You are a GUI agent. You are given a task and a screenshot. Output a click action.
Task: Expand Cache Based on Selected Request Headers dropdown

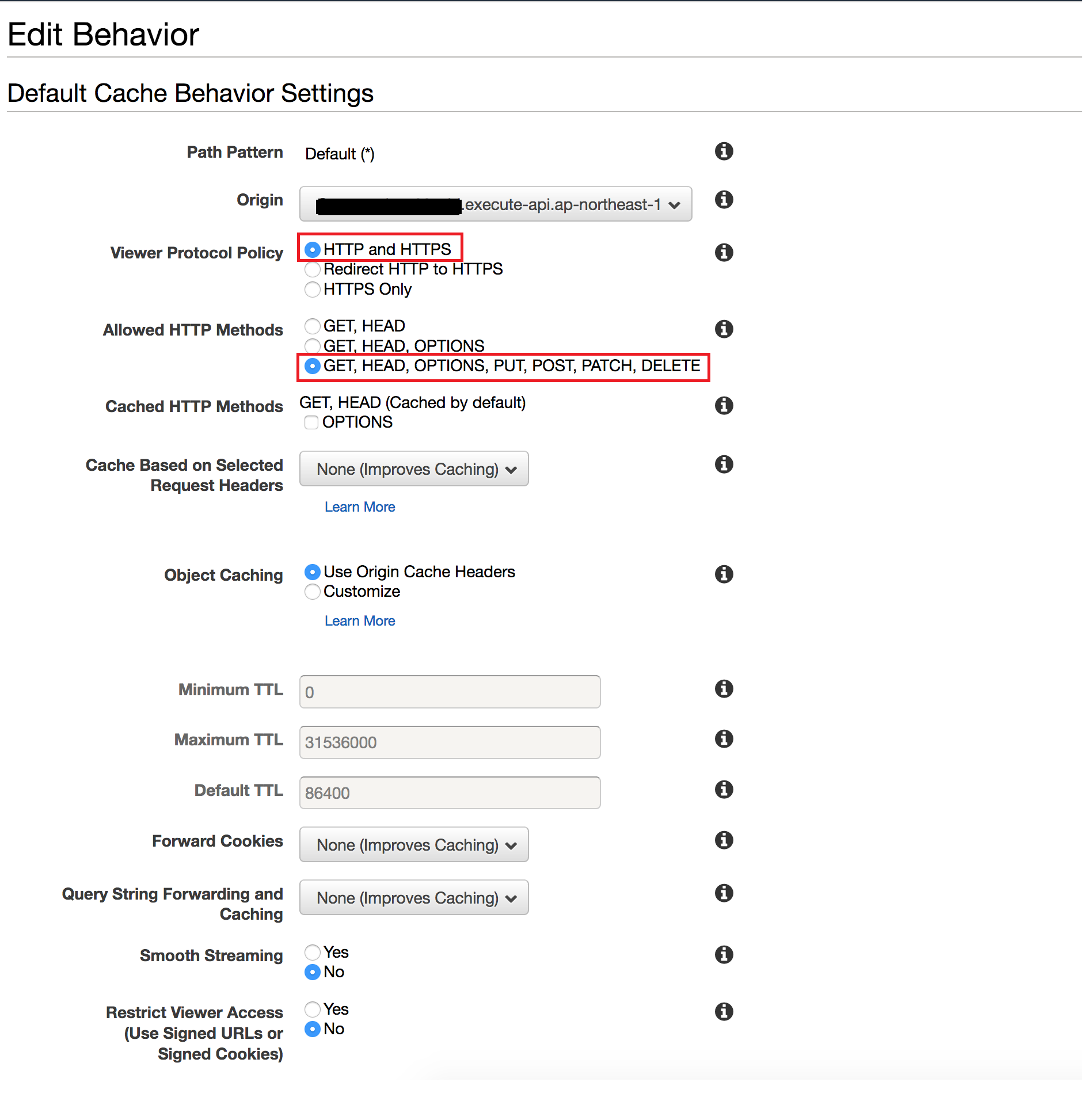[x=413, y=469]
